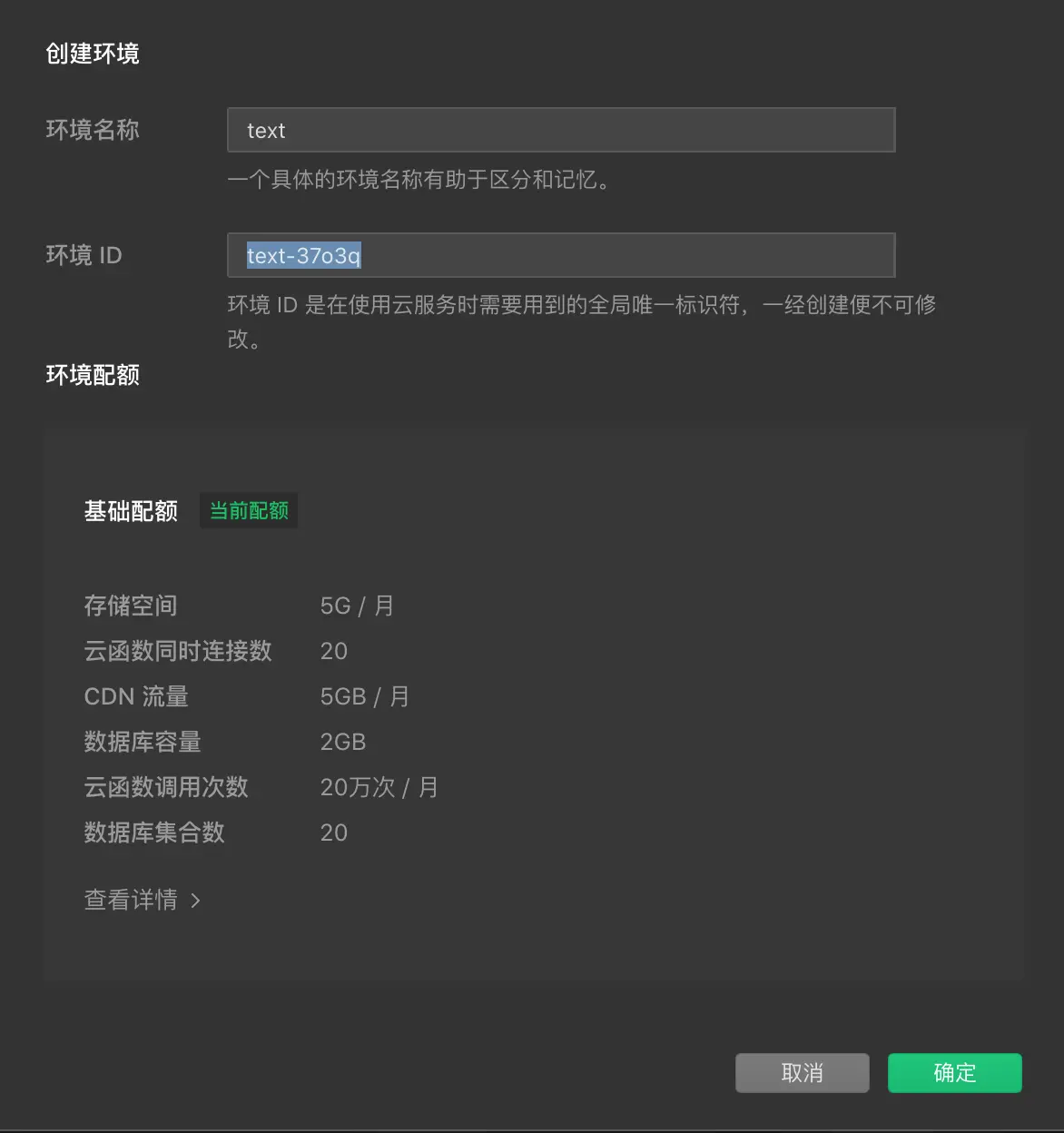This screenshot has height=1133, width=1064.
Task: Select the 基础配额 quota heading
Action: click(x=131, y=511)
